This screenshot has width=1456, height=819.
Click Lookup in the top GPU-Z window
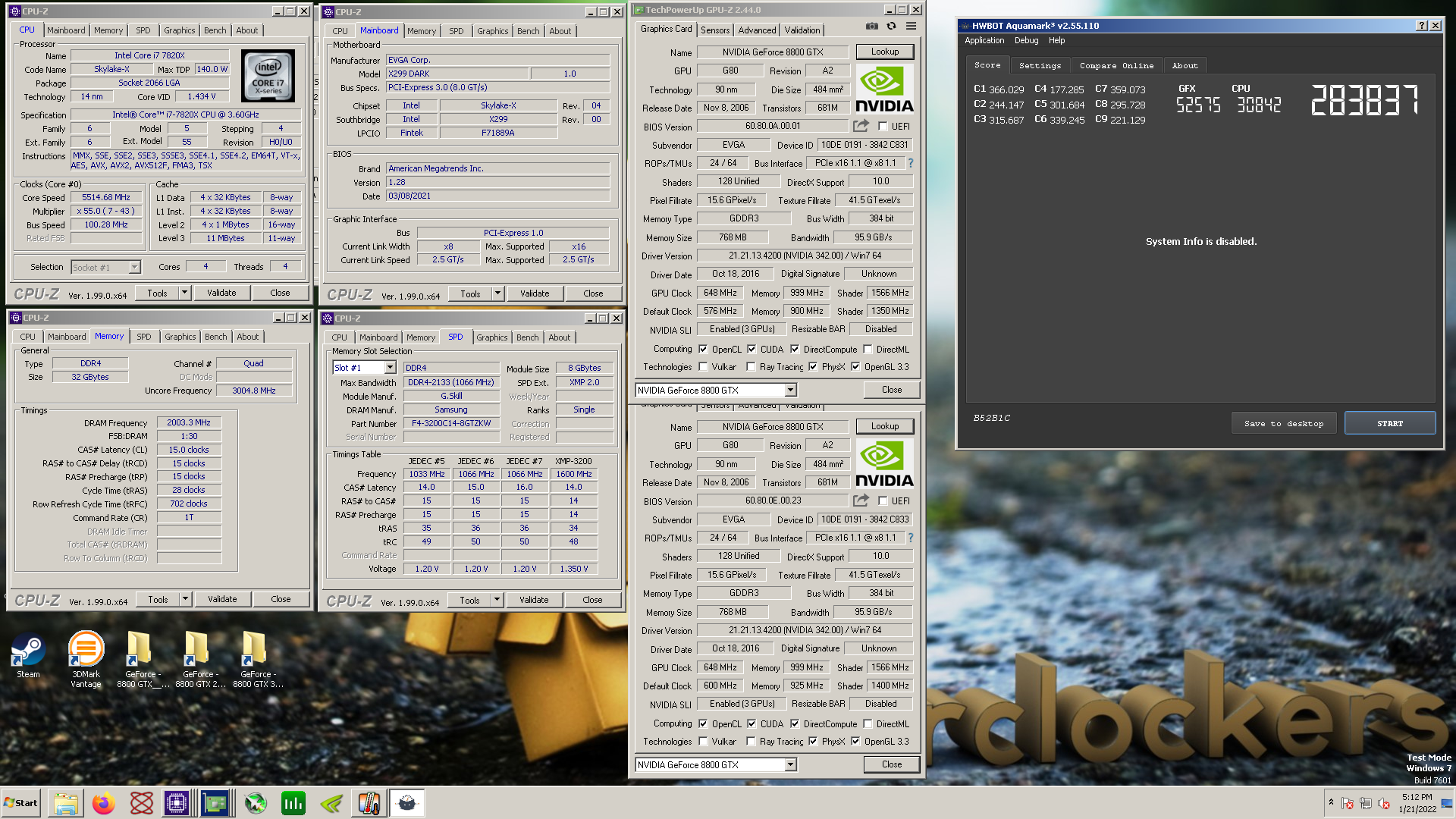[885, 52]
